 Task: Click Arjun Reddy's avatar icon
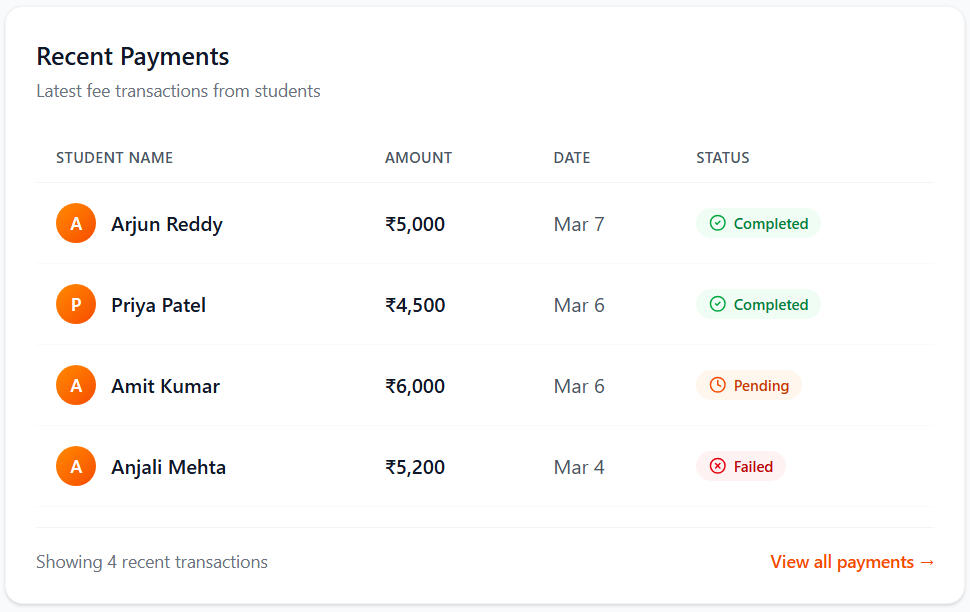coord(76,223)
